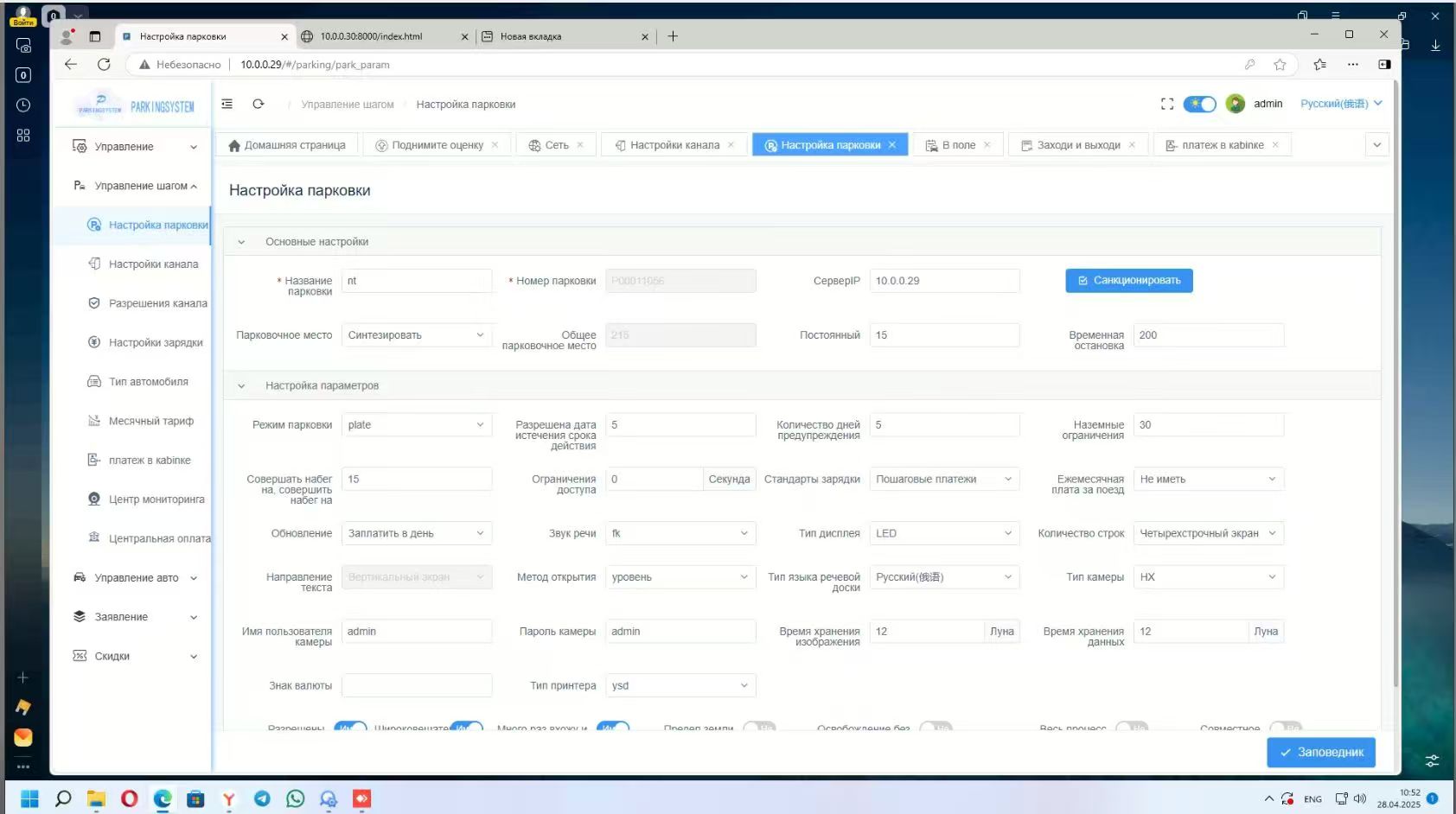
Task: Collapse the Основные настройки section
Action: tap(241, 242)
